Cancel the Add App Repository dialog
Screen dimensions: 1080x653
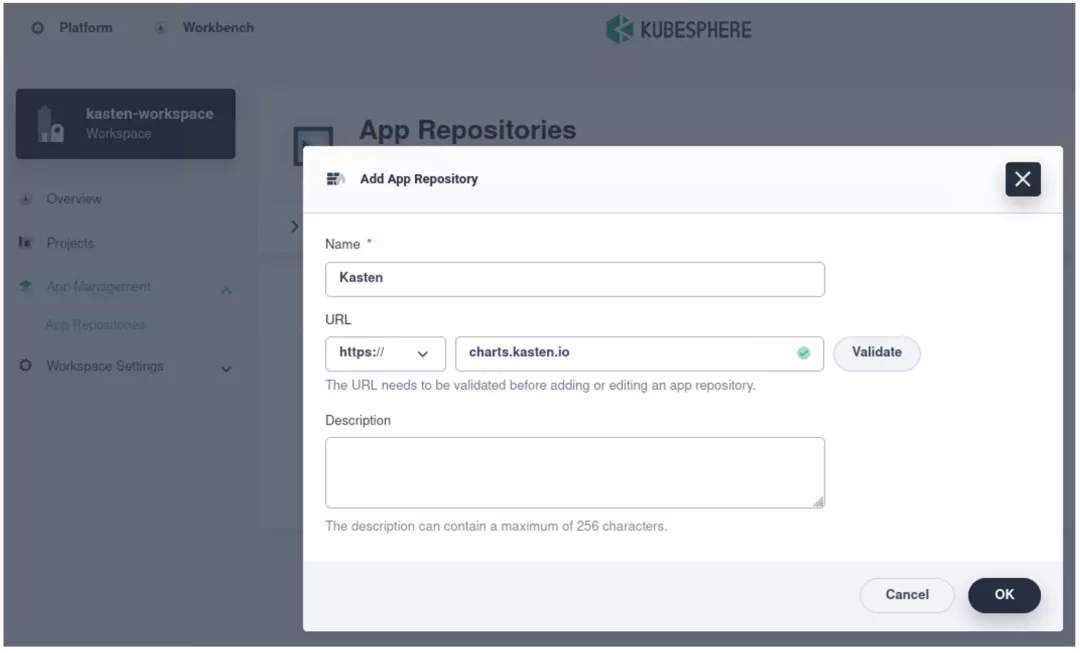907,595
